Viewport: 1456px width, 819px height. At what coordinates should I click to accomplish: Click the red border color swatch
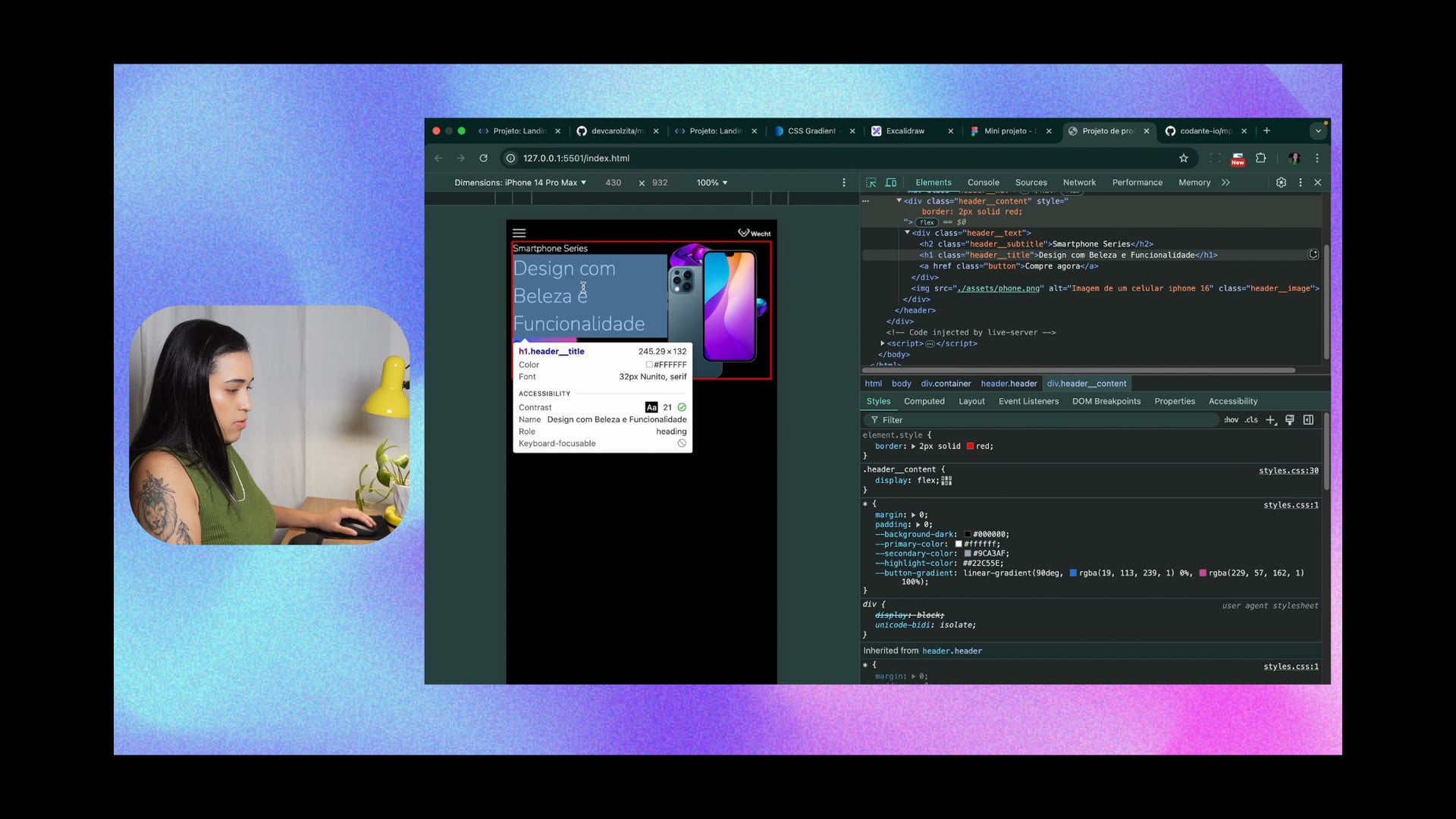tap(970, 447)
